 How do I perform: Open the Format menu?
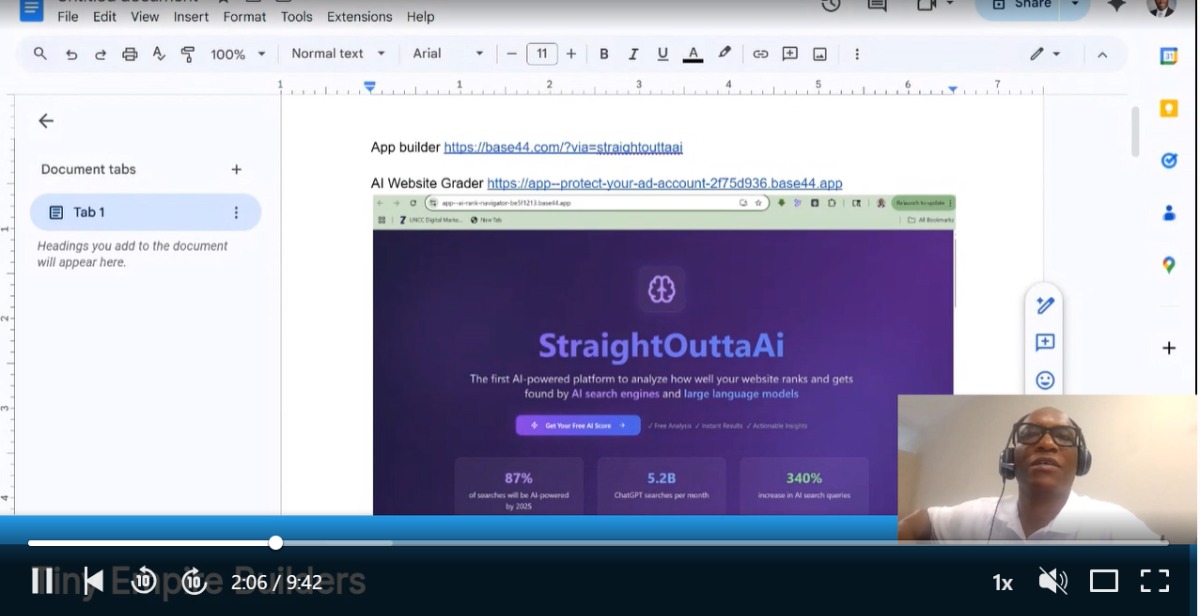[245, 17]
